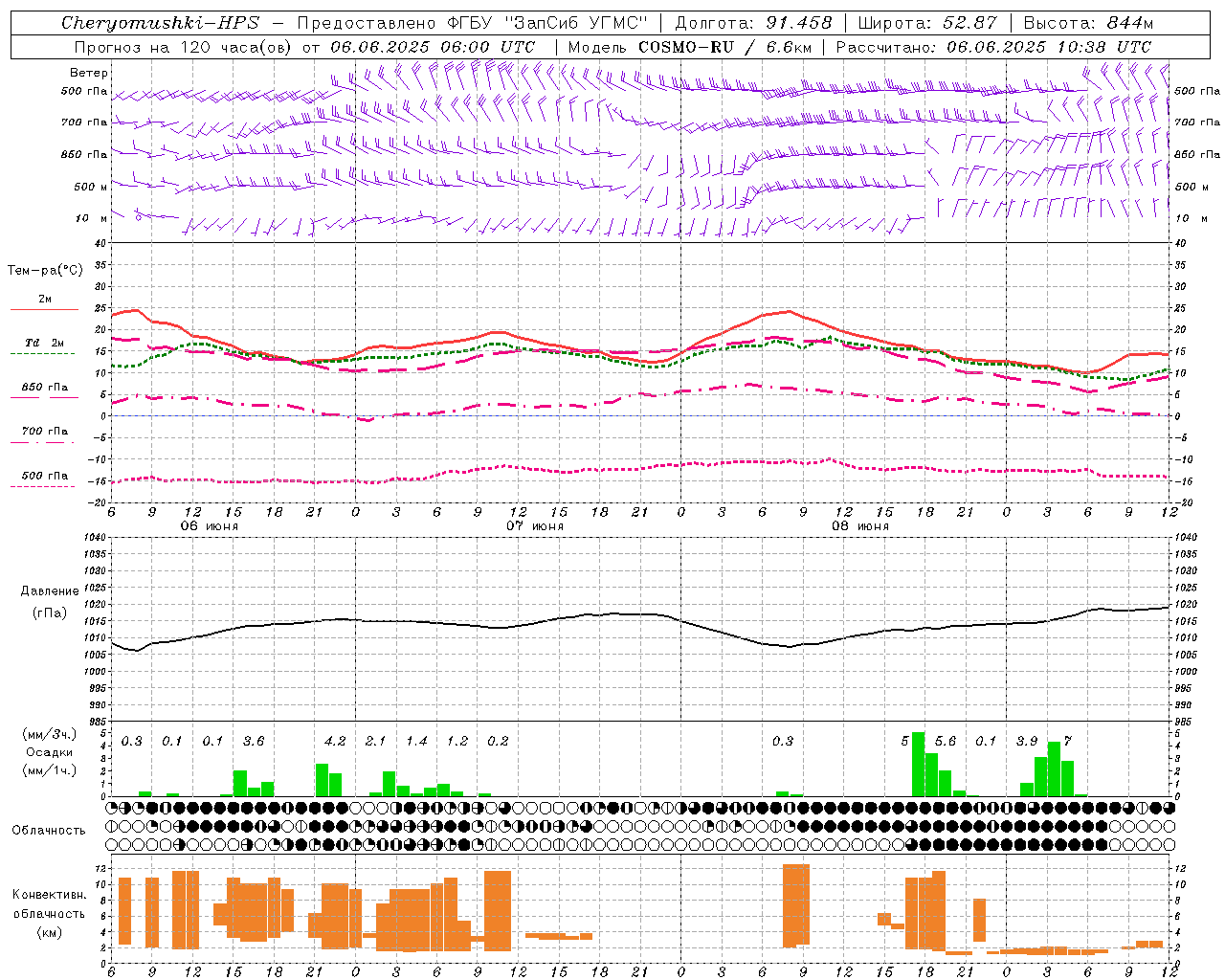Click the Cheryomushki-HPS station title
Image resolution: width=1225 pixels, height=980 pixels.
pyautogui.click(x=161, y=23)
